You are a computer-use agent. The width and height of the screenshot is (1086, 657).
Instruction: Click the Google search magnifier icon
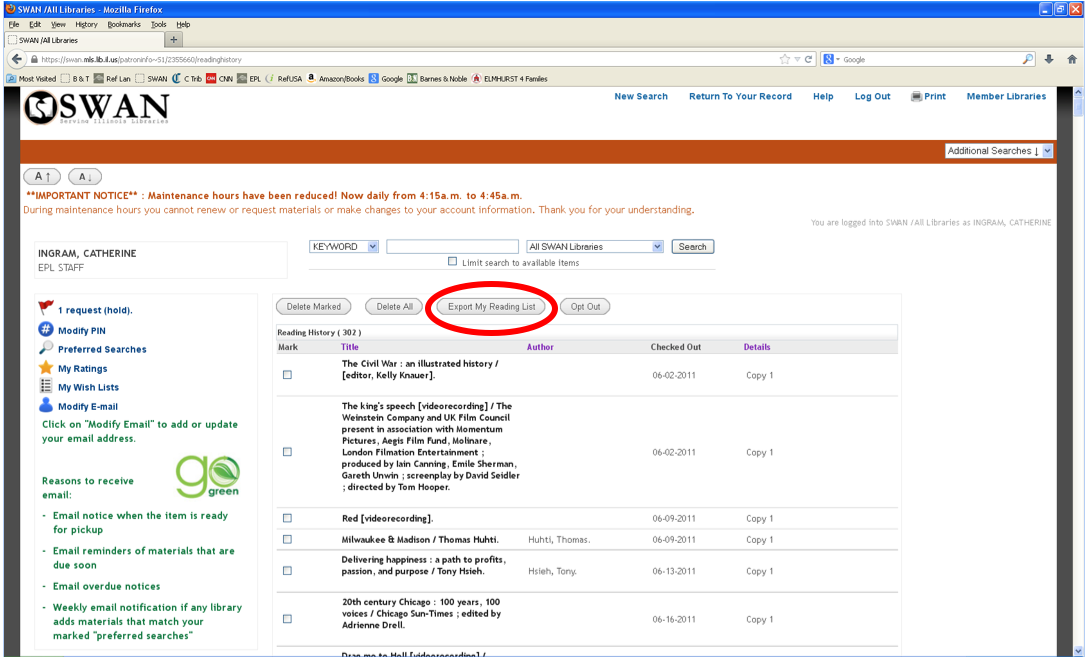point(1028,60)
